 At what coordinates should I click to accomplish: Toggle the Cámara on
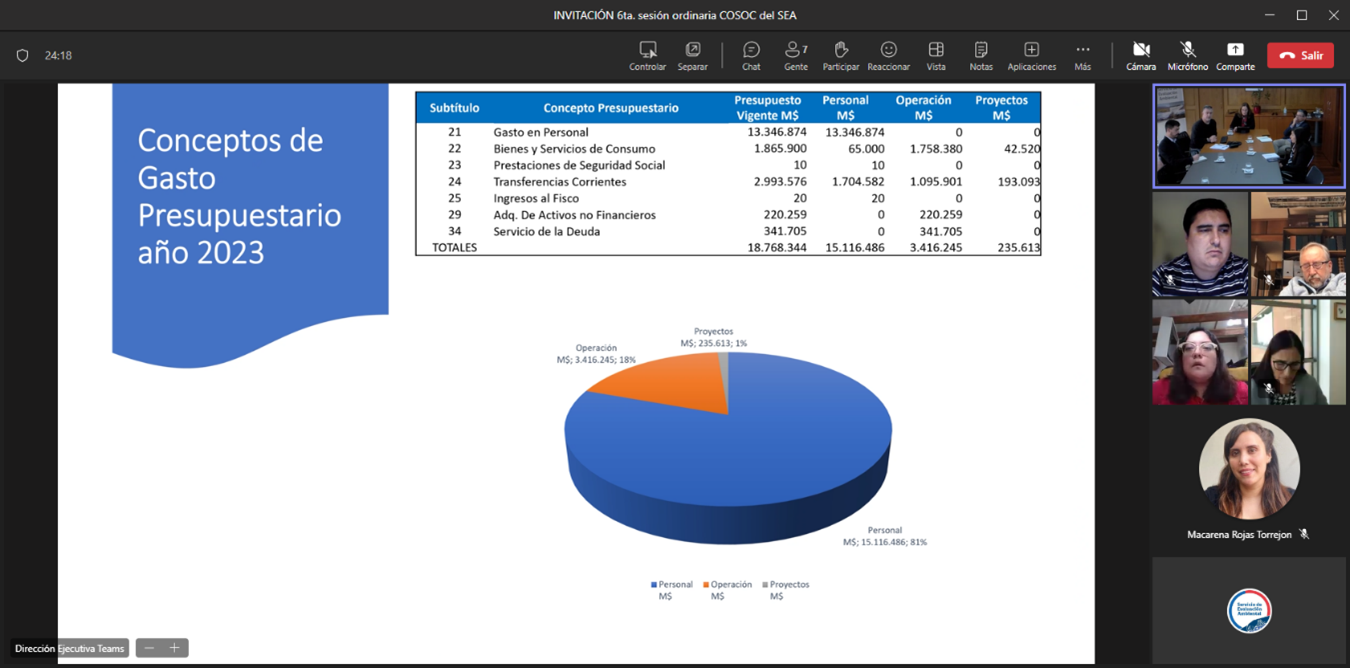pyautogui.click(x=1141, y=55)
